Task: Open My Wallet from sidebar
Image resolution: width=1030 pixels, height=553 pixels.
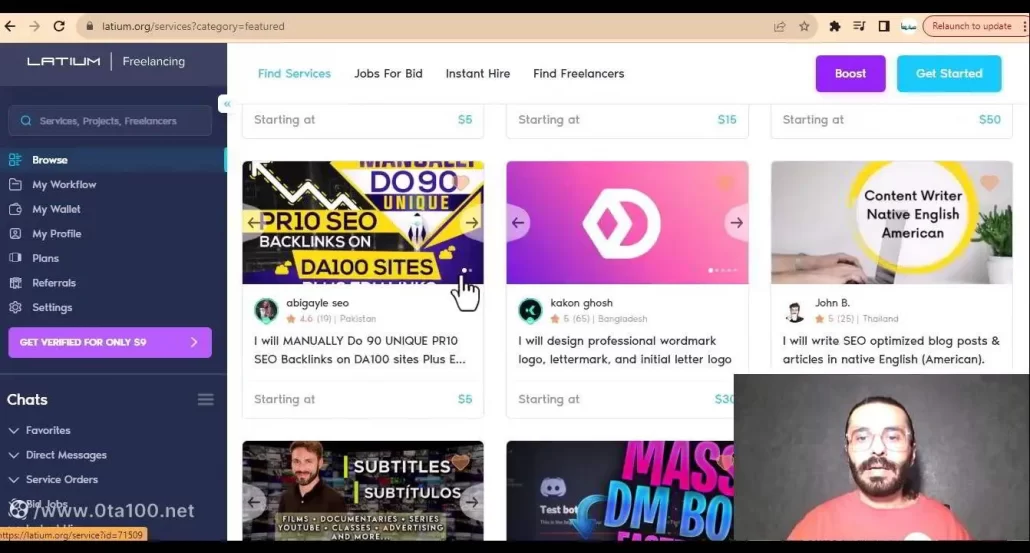Action: (x=15, y=209)
